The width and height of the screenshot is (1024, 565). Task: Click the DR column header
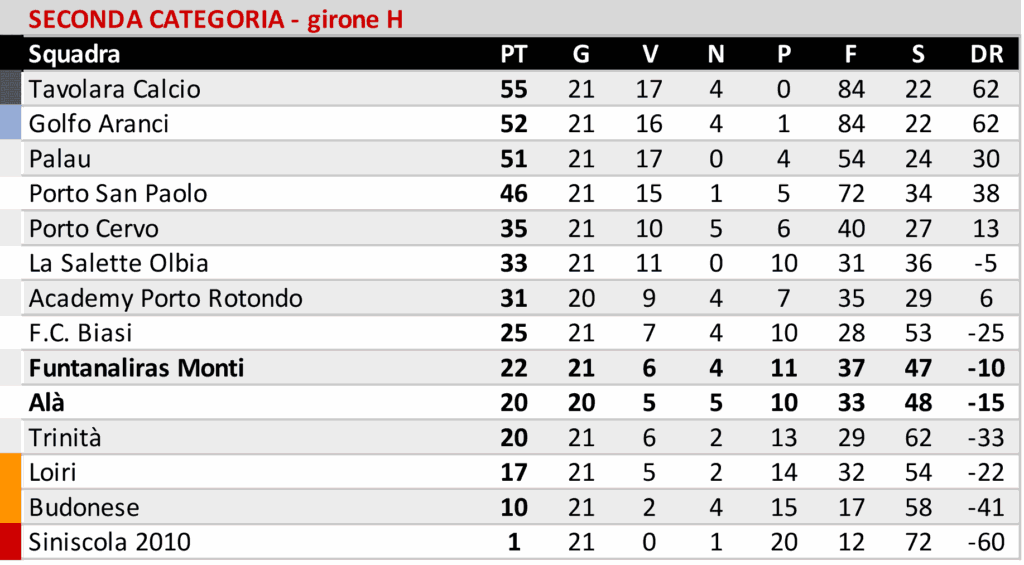point(986,54)
